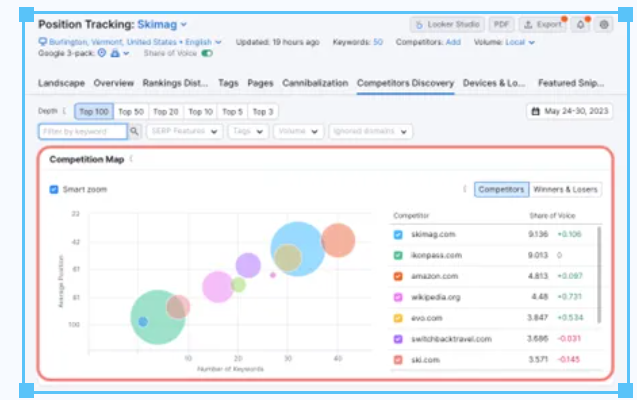Uncheck the Smart zoom checkbox
The height and width of the screenshot is (400, 637).
point(54,190)
